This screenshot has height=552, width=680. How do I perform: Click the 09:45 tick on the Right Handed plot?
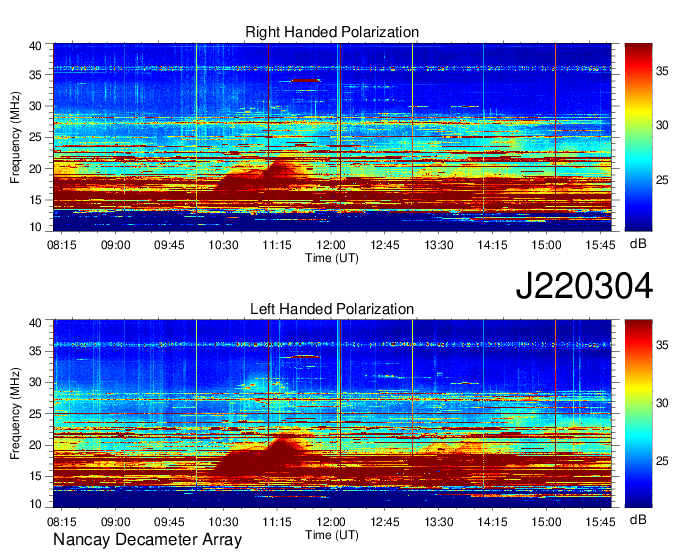pos(169,245)
